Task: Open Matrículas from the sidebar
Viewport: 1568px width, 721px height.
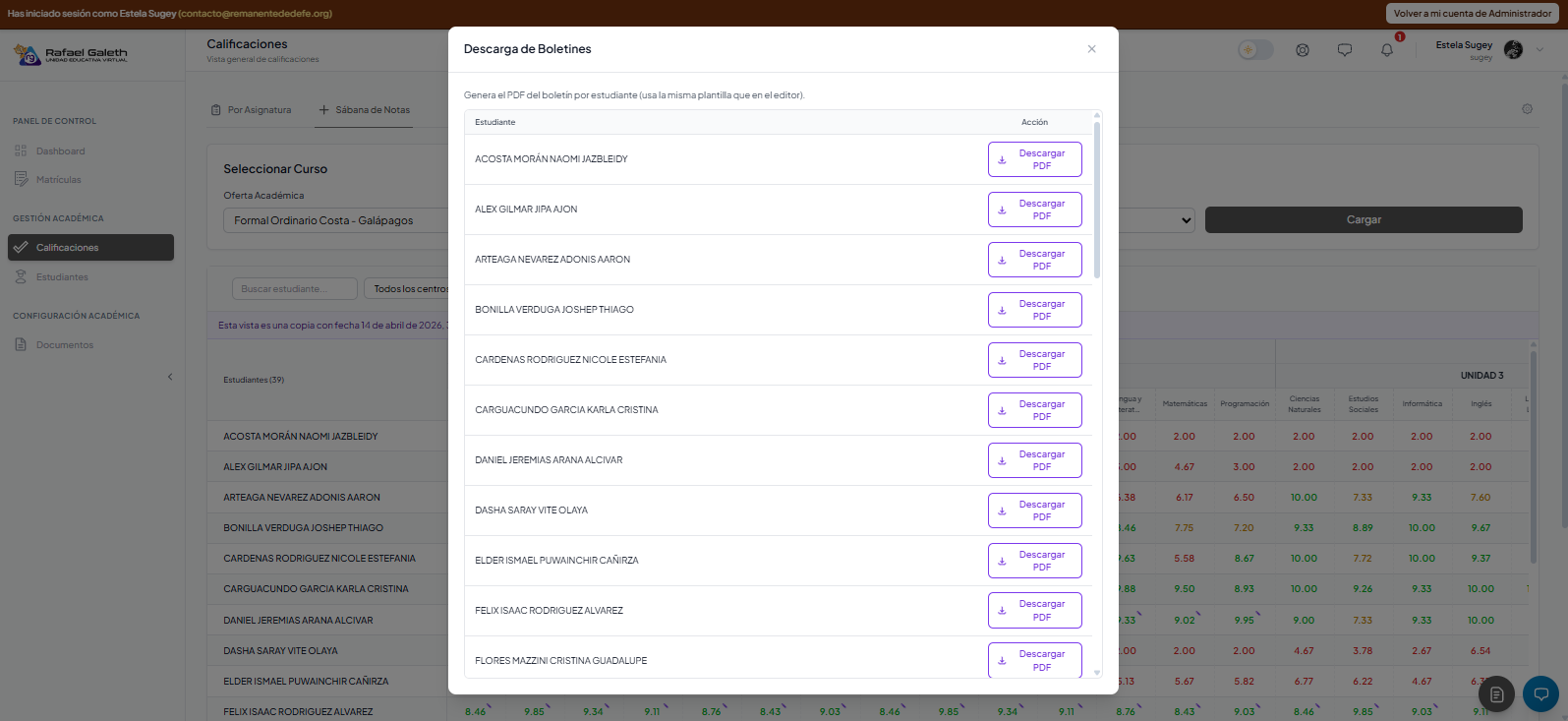Action: (58, 180)
